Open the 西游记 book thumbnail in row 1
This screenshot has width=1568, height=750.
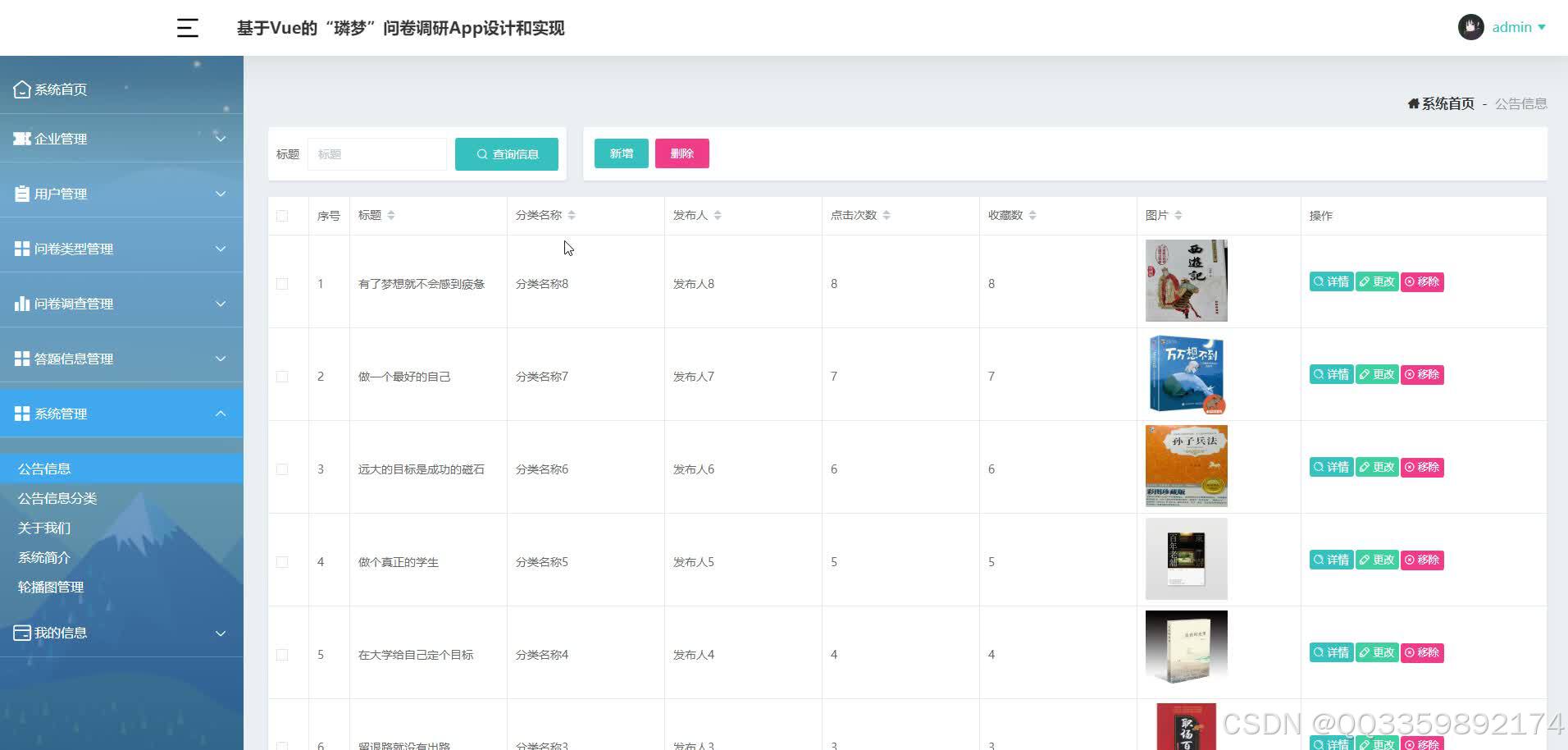tap(1186, 281)
